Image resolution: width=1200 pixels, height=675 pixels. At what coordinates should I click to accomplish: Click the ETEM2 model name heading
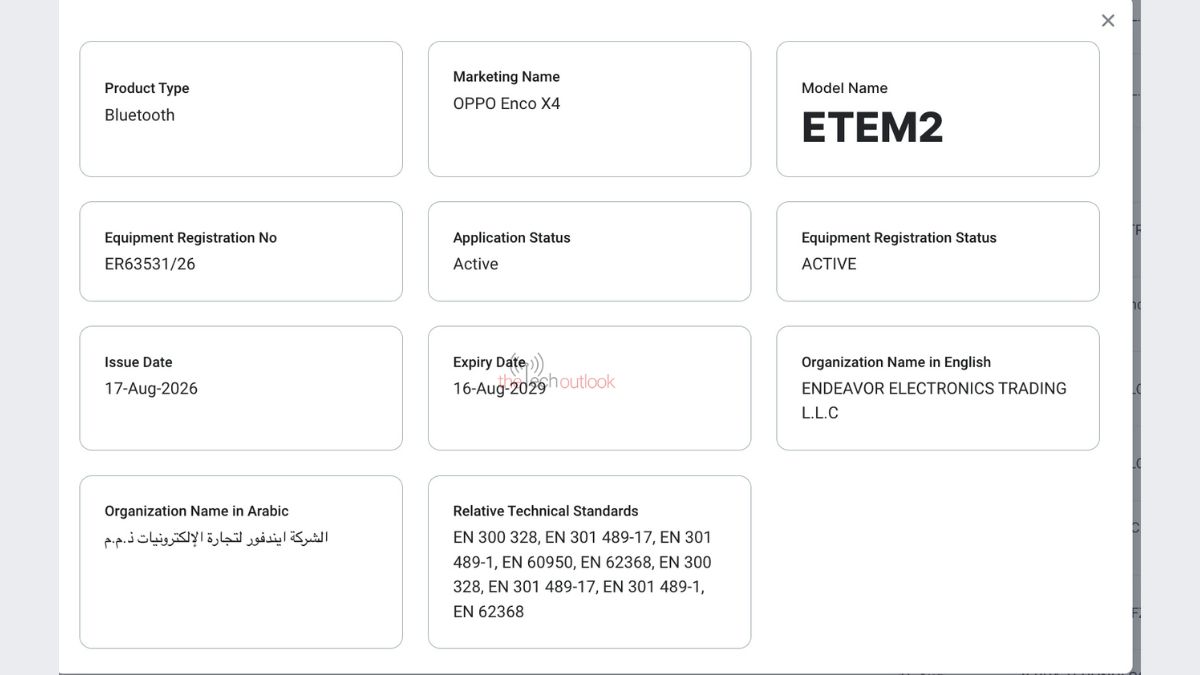tap(872, 128)
